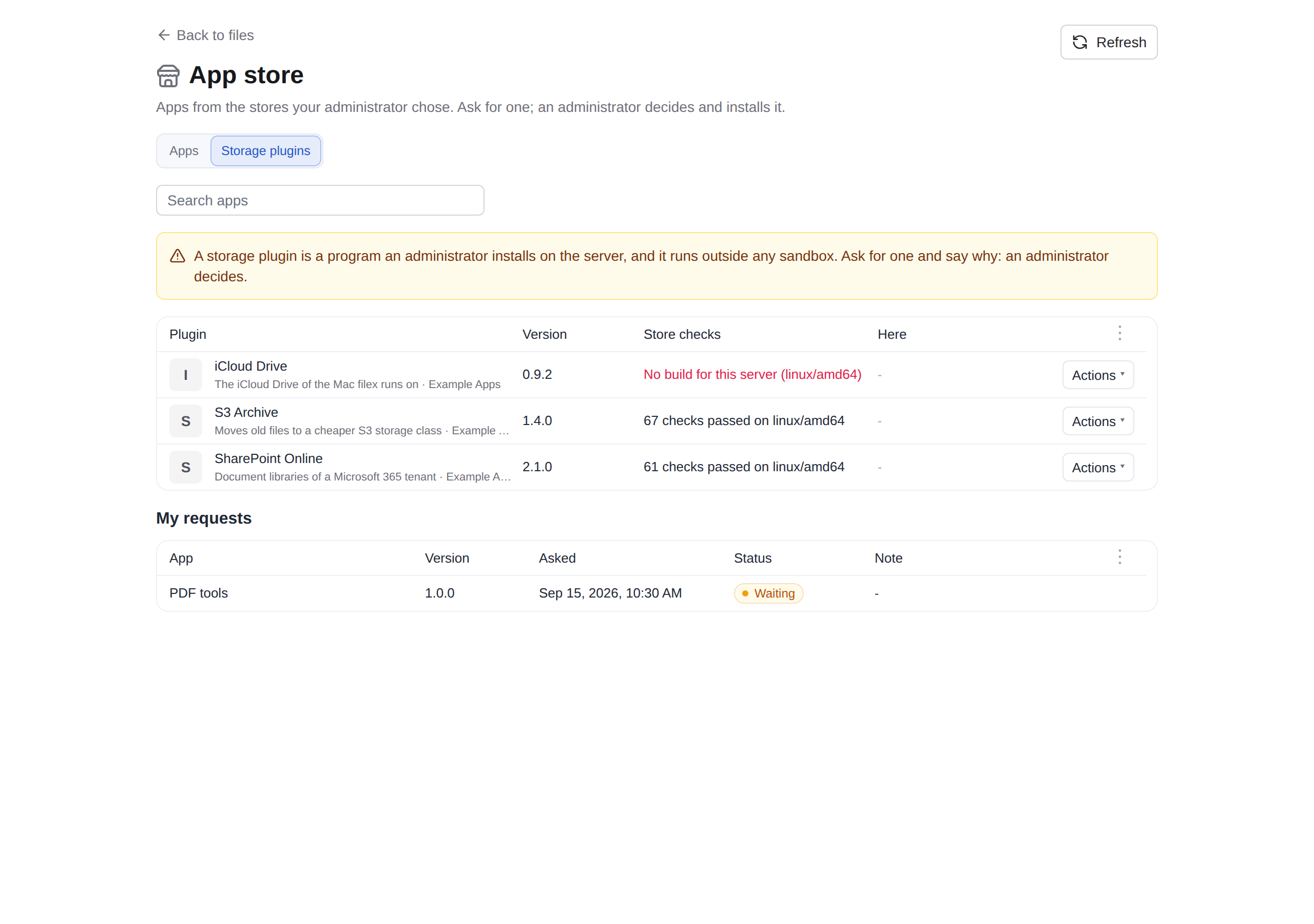Click the SharePoint Online plugin name
Screen dimensions: 1314x924
[268, 458]
